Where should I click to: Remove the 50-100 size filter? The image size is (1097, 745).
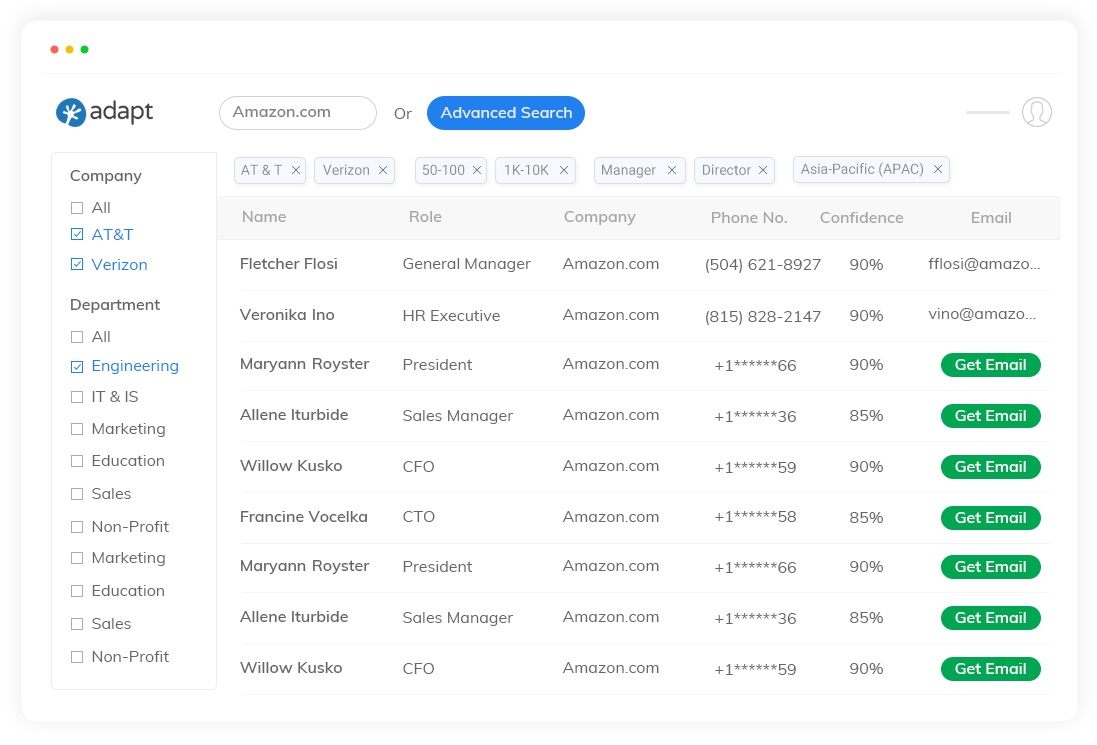click(x=477, y=171)
